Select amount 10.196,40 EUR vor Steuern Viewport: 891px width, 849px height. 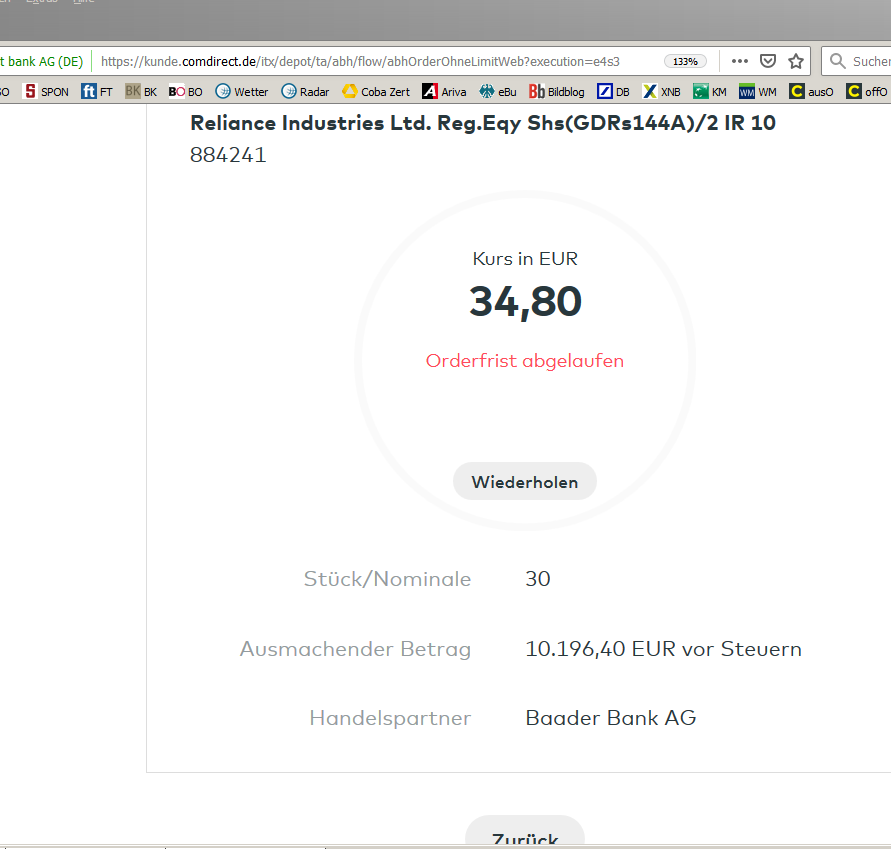click(x=663, y=649)
